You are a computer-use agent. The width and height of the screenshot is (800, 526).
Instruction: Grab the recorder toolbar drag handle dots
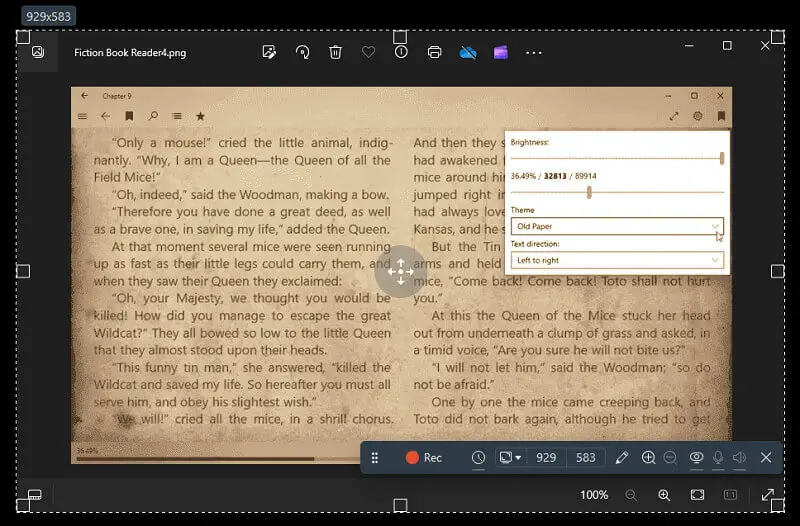click(374, 458)
